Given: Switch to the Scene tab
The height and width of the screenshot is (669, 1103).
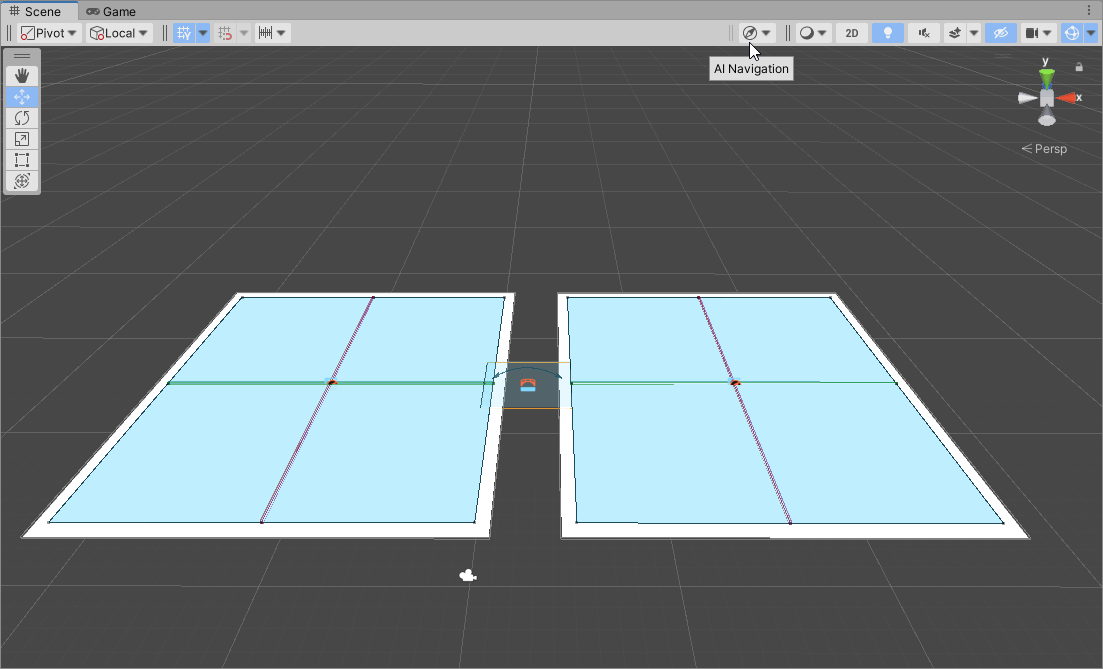Looking at the screenshot, I should click(x=36, y=11).
